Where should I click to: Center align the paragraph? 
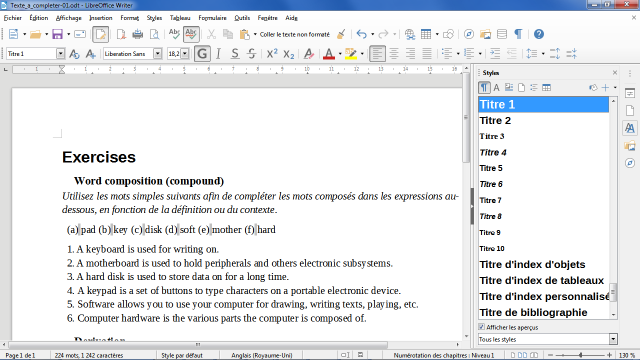tap(394, 54)
